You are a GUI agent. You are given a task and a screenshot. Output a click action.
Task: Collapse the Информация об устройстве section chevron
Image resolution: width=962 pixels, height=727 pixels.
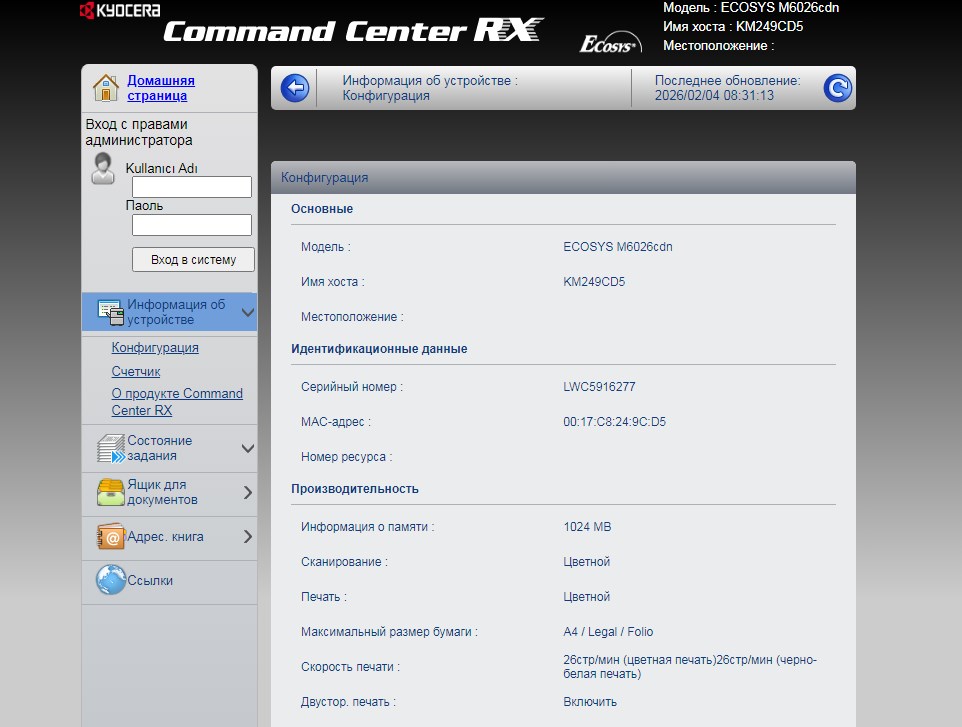(248, 313)
